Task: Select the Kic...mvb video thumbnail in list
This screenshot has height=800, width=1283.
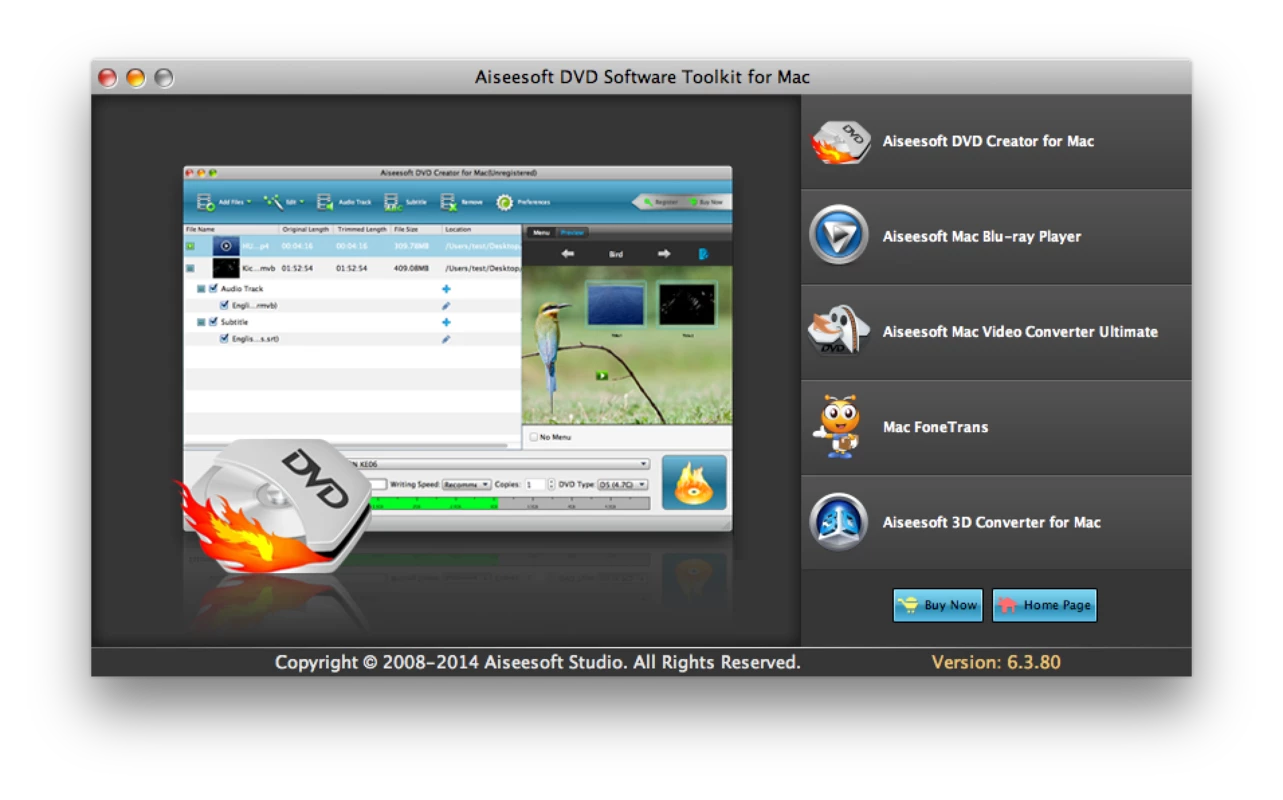Action: (226, 268)
